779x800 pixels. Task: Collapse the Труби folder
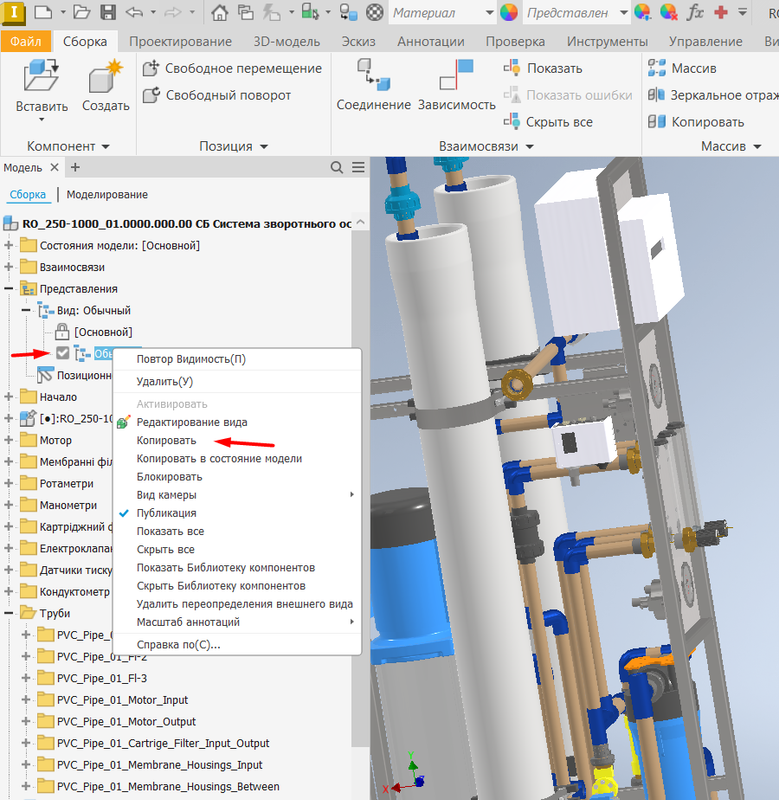(8, 613)
